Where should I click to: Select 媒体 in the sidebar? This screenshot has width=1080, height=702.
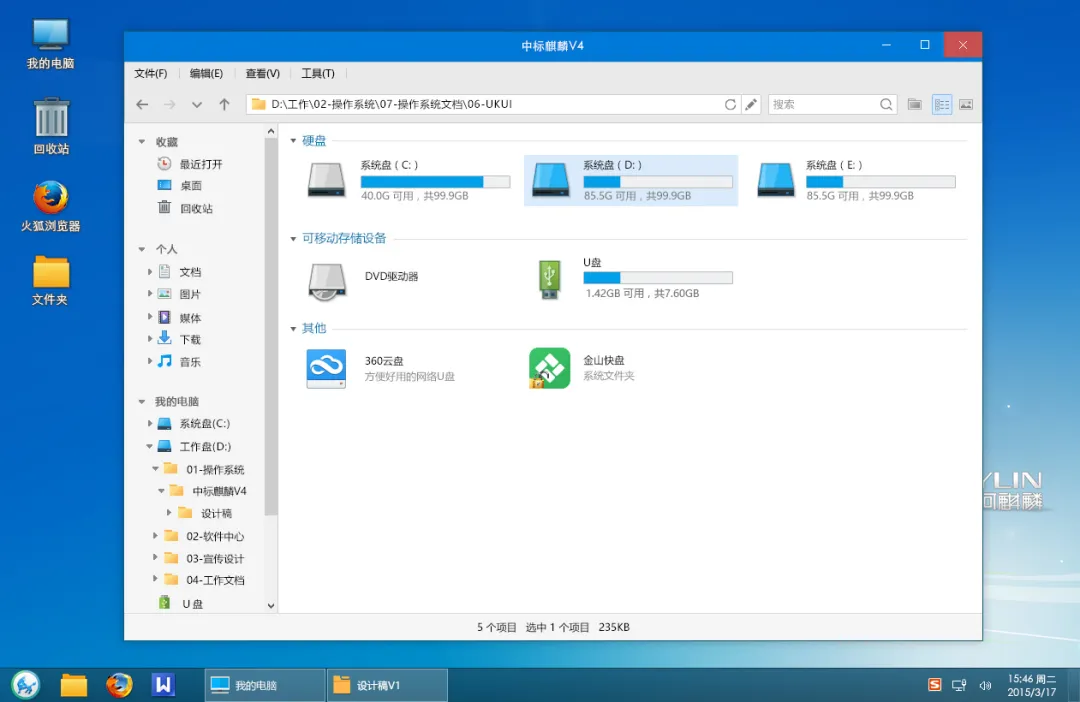point(190,318)
